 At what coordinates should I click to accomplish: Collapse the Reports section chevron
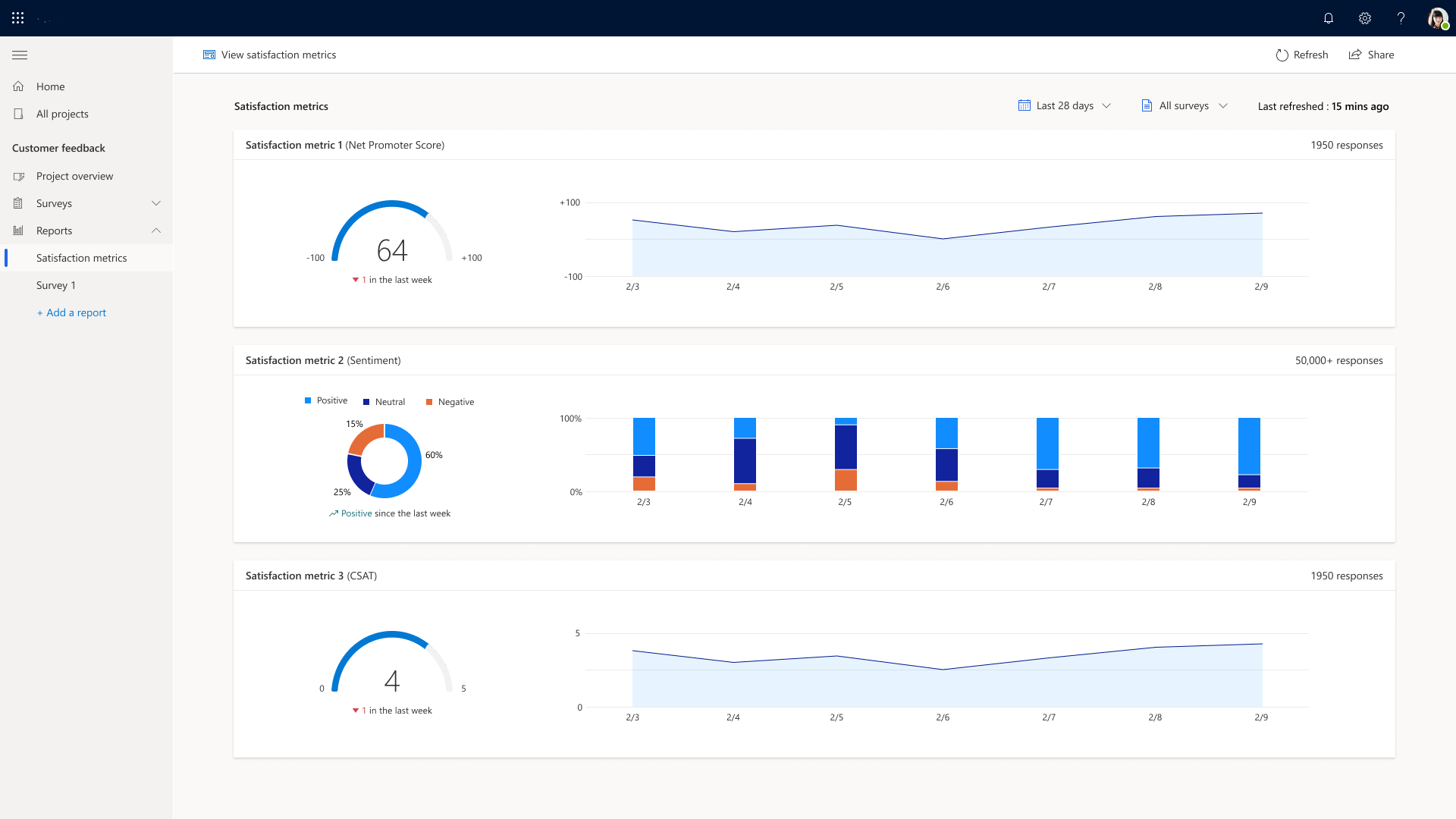[x=156, y=231]
